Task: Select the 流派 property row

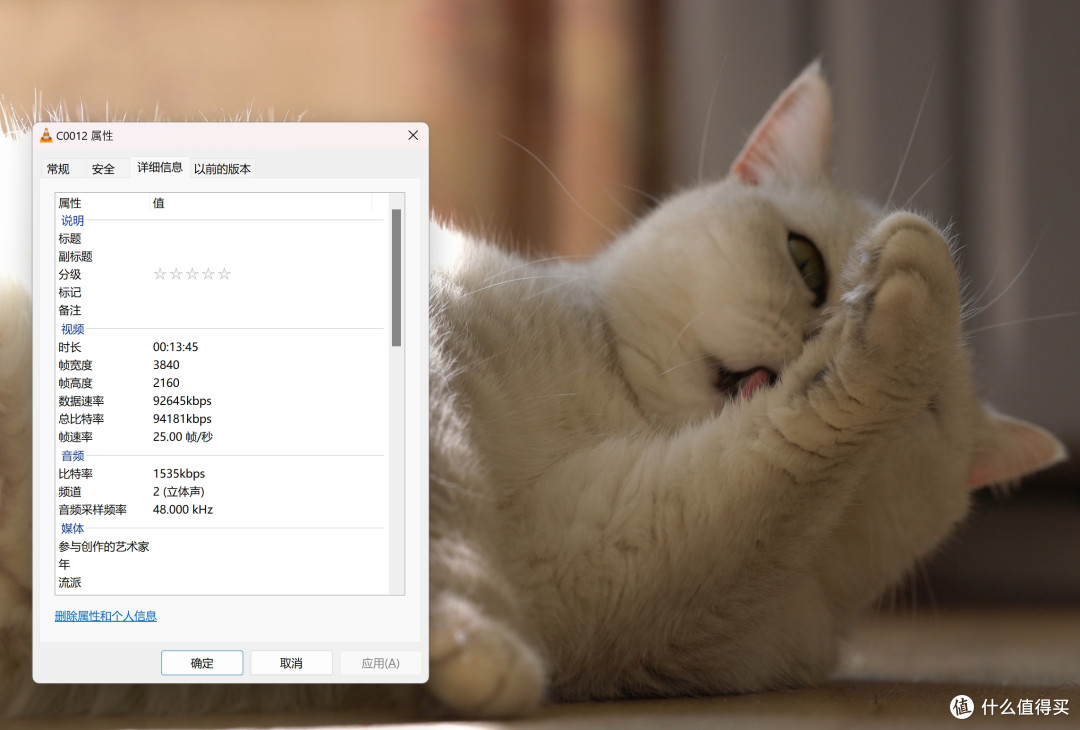Action: tap(222, 582)
